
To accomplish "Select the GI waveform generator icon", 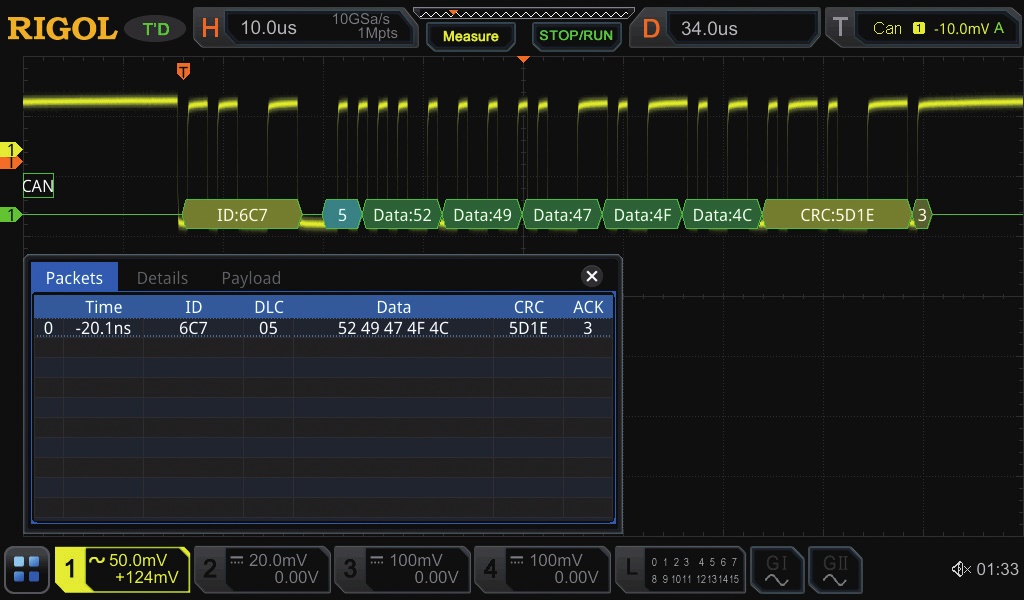I will tap(776, 570).
